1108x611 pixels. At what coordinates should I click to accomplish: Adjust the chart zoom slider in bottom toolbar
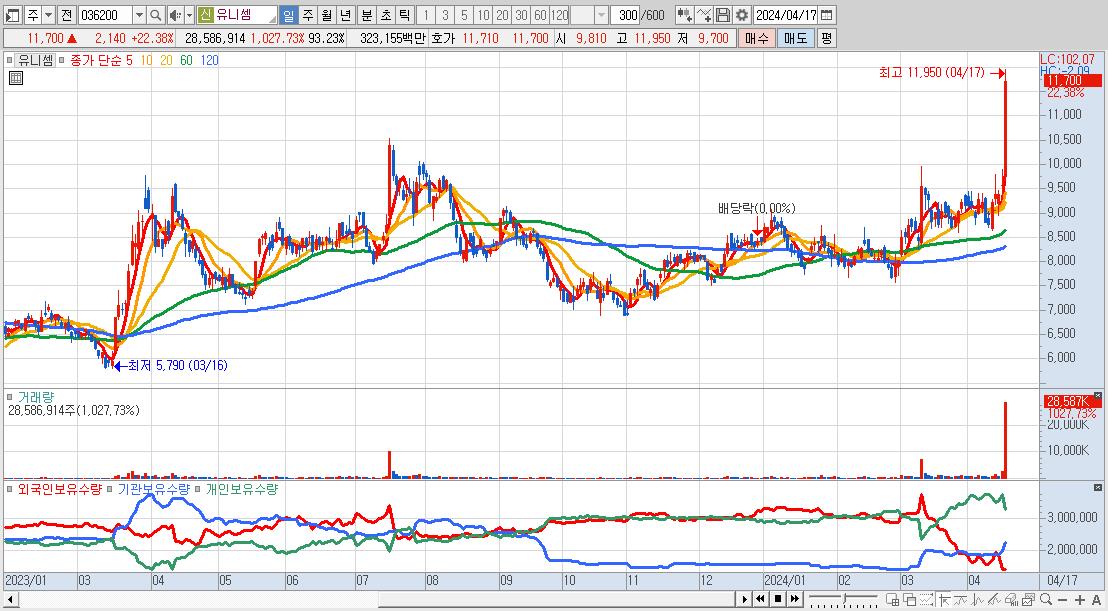pyautogui.click(x=844, y=599)
